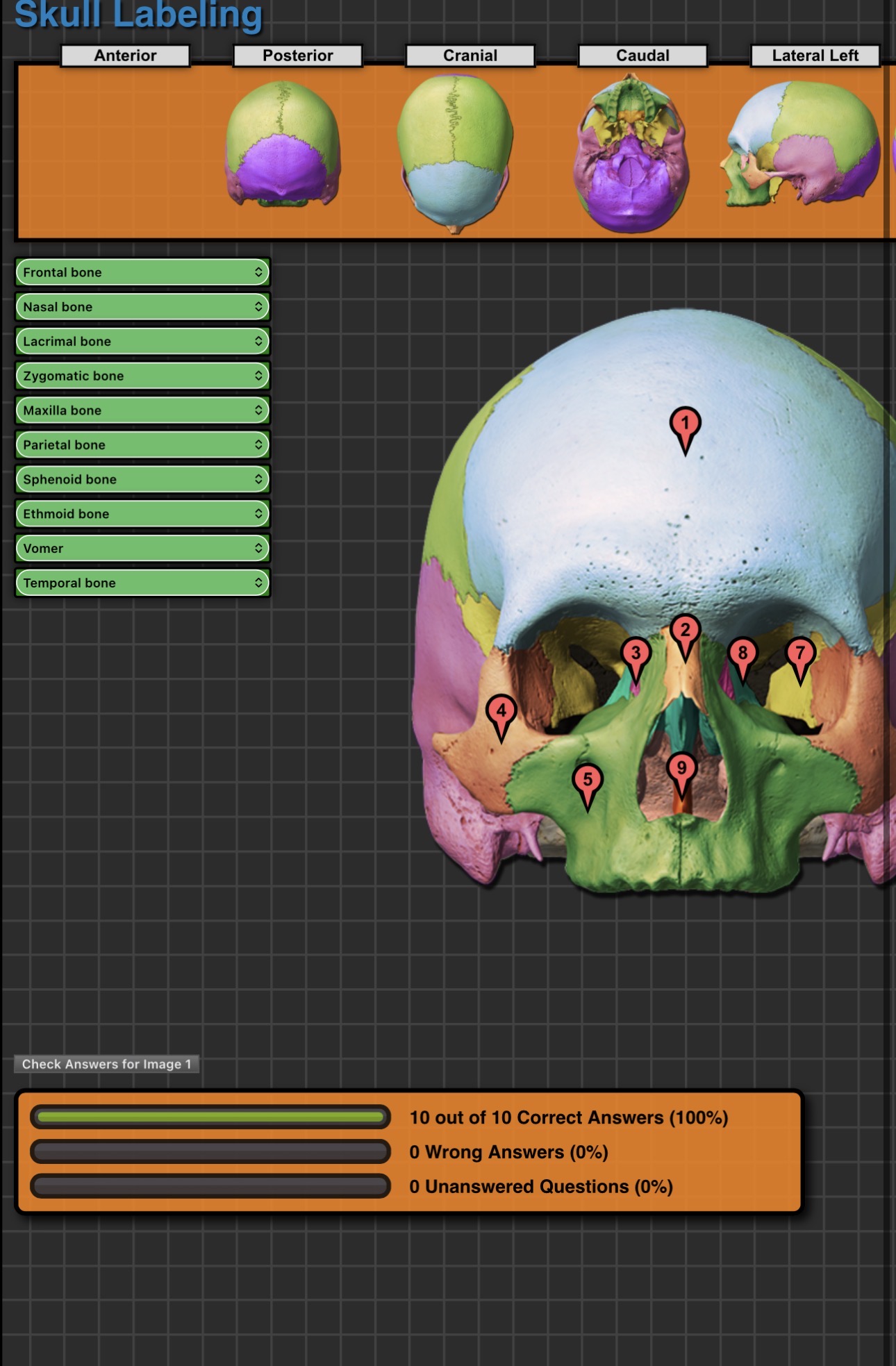Click marker pin number 9 in nasal cavity
896x1366 pixels.
pos(681,769)
